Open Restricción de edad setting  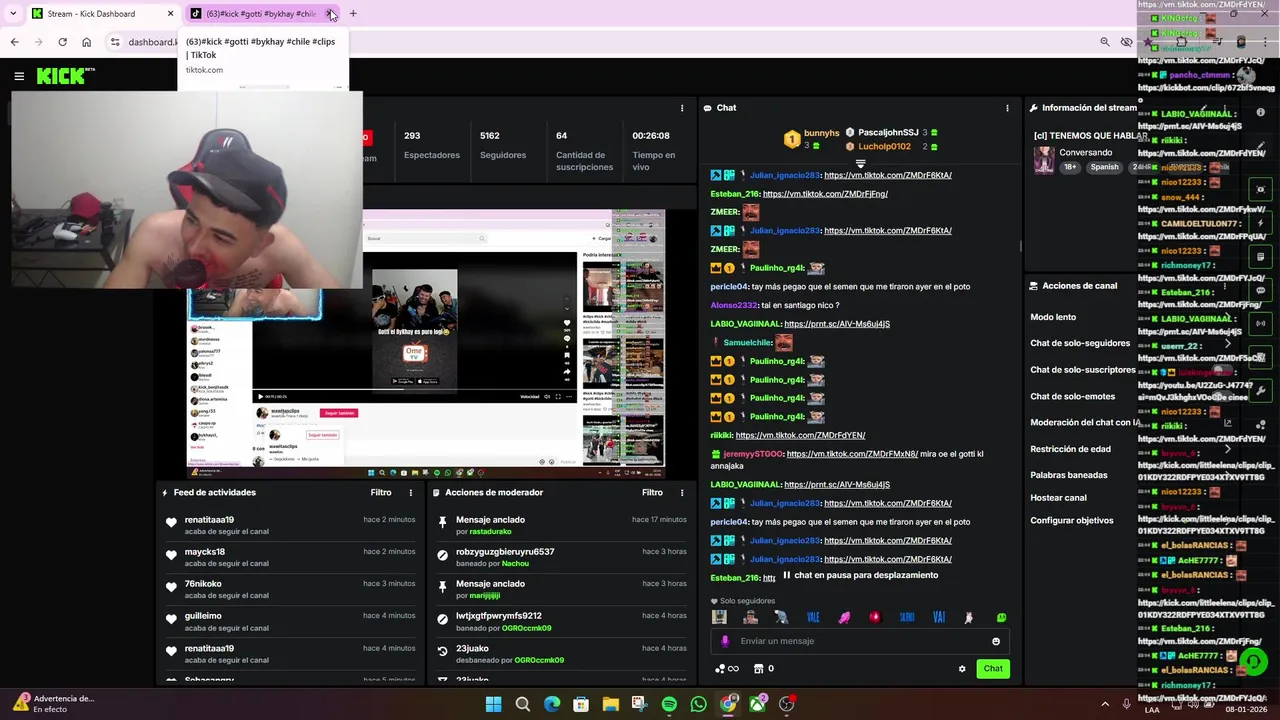point(1070,449)
